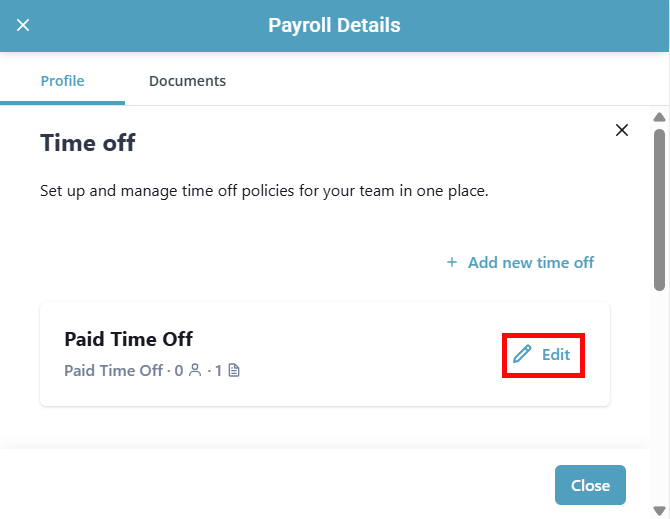Open the Documents tab

tap(187, 81)
